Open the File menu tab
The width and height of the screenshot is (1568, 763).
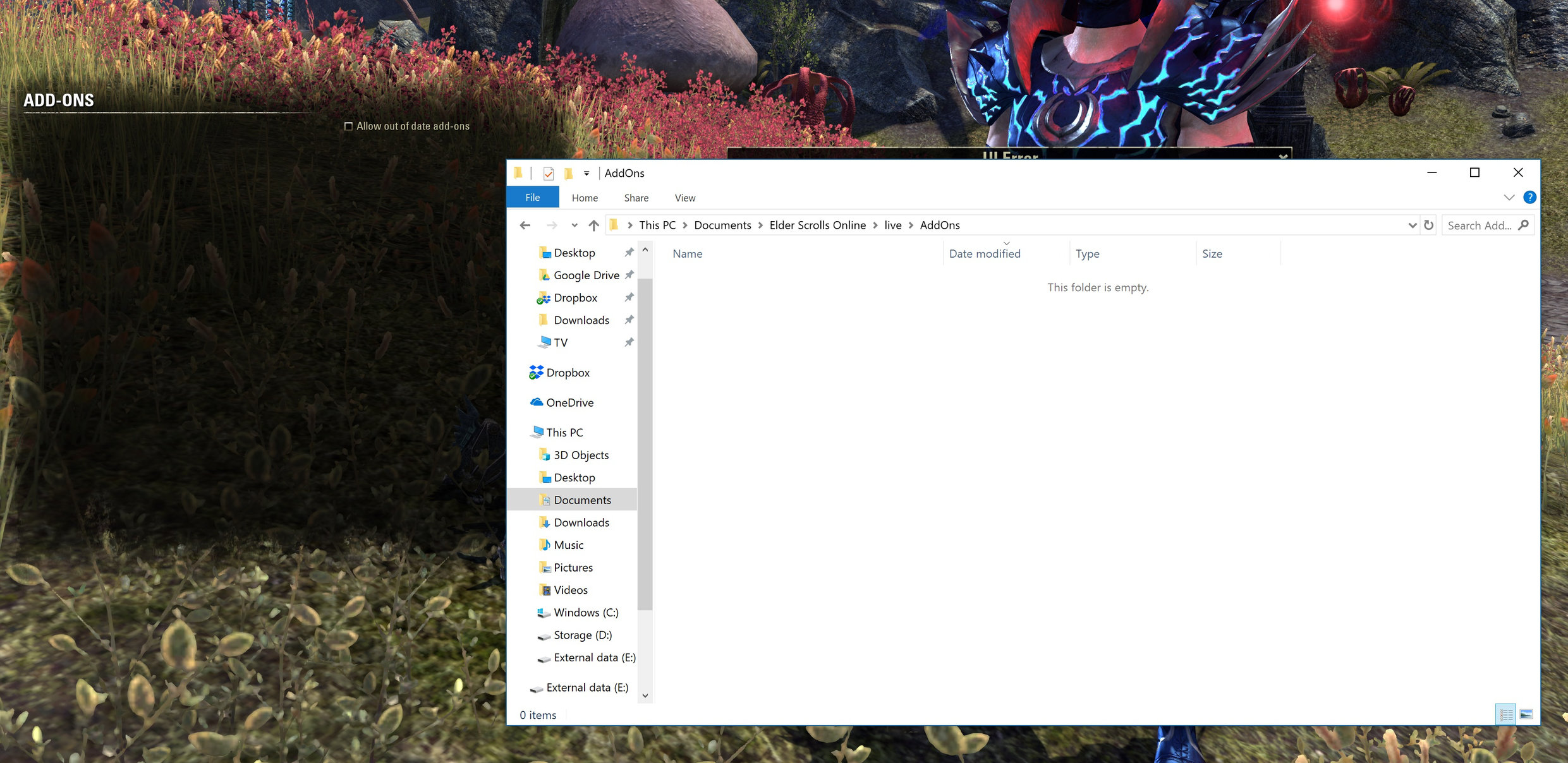[532, 198]
